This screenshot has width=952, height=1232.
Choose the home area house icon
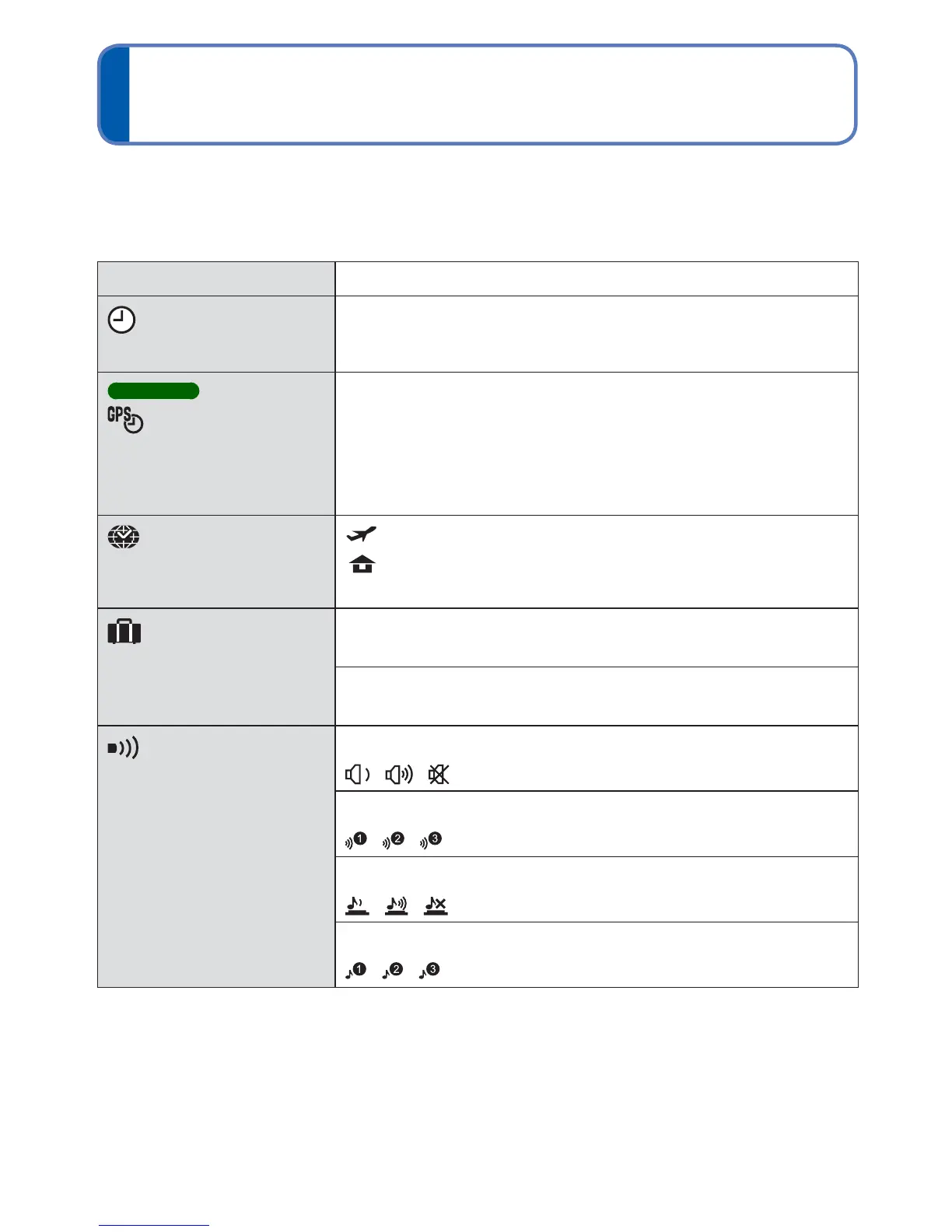362,564
